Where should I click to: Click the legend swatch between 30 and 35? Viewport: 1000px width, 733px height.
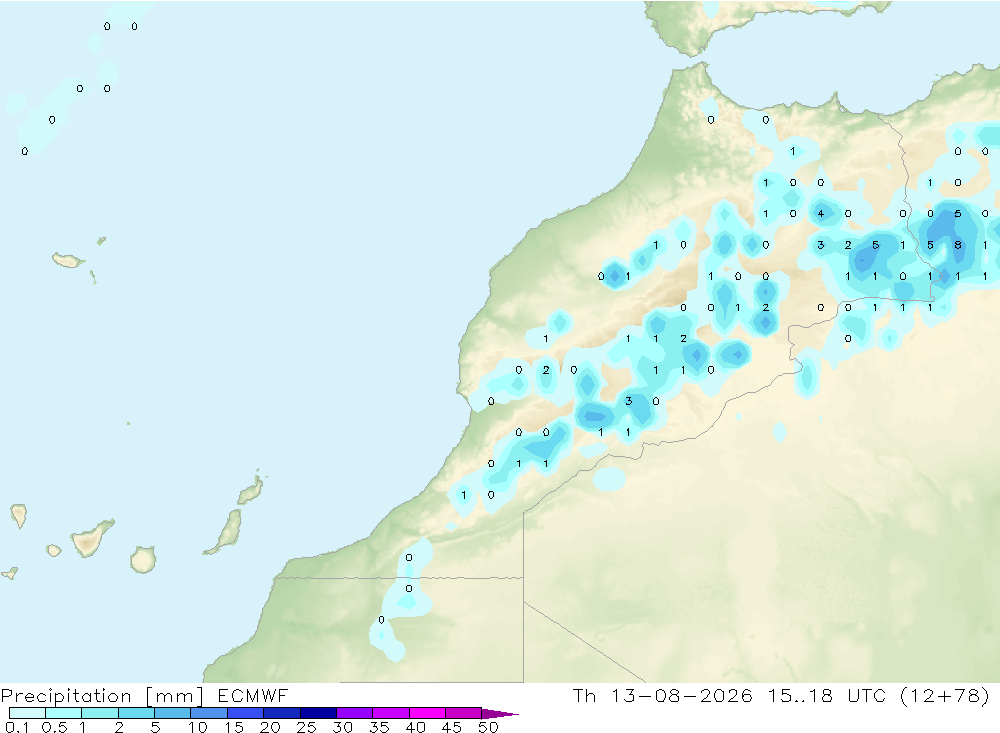click(354, 713)
